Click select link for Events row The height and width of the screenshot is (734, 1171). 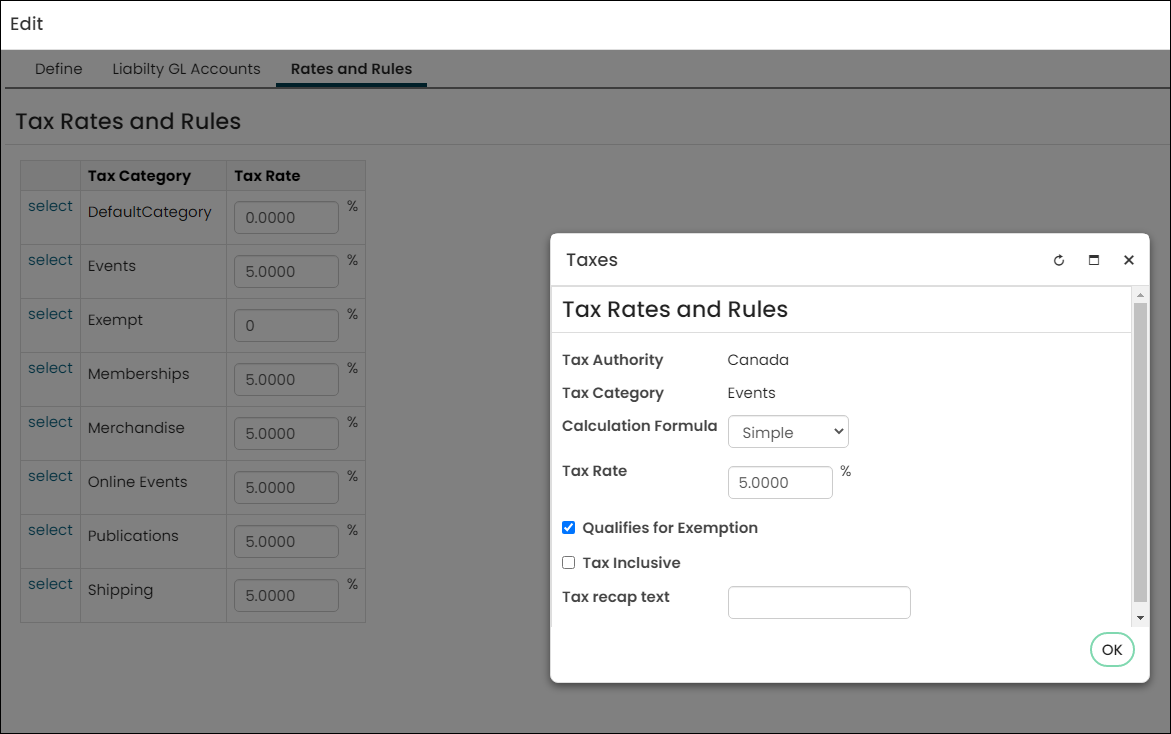click(x=50, y=260)
